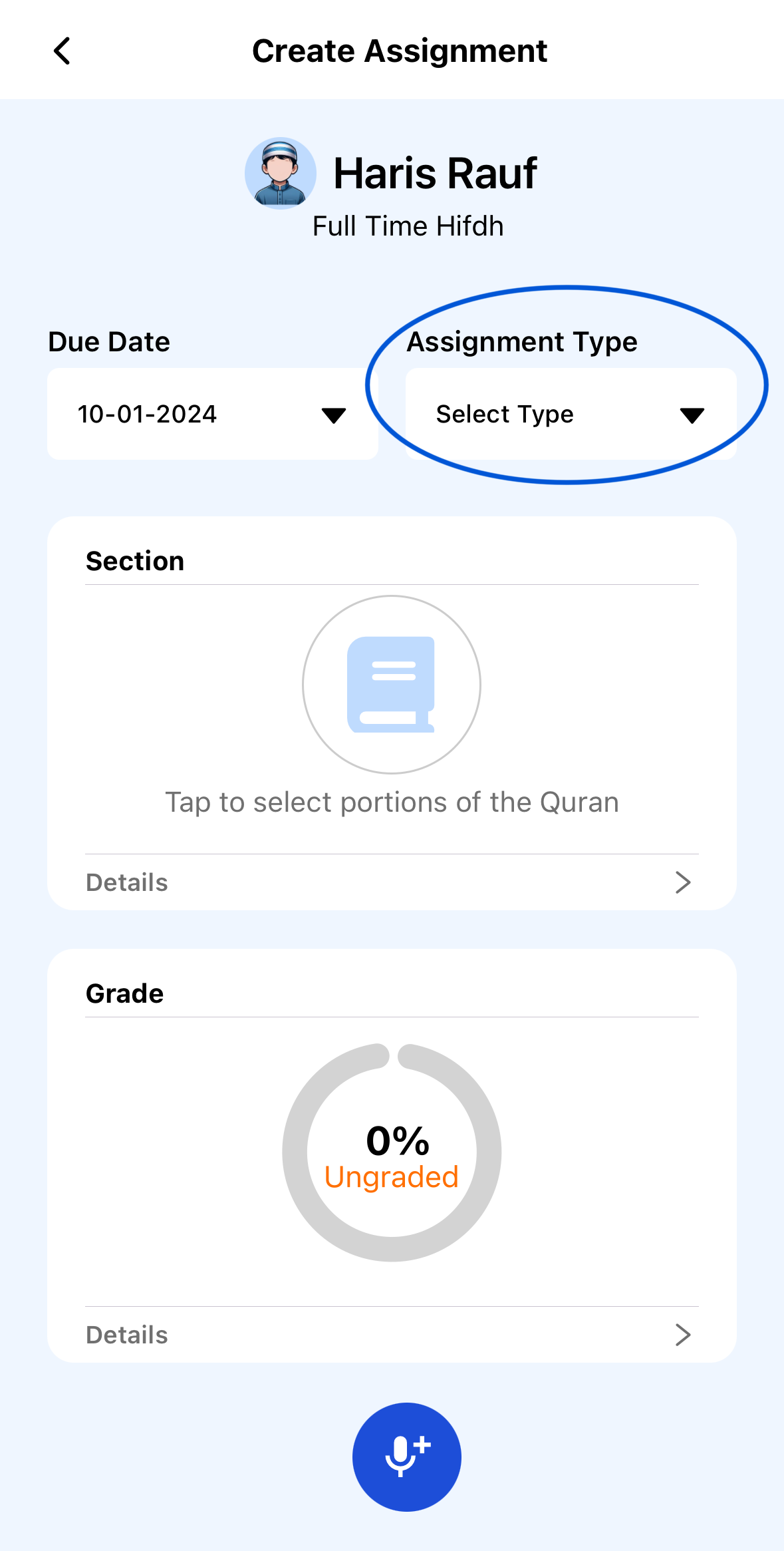Open Details under Grade card

coord(127,1335)
